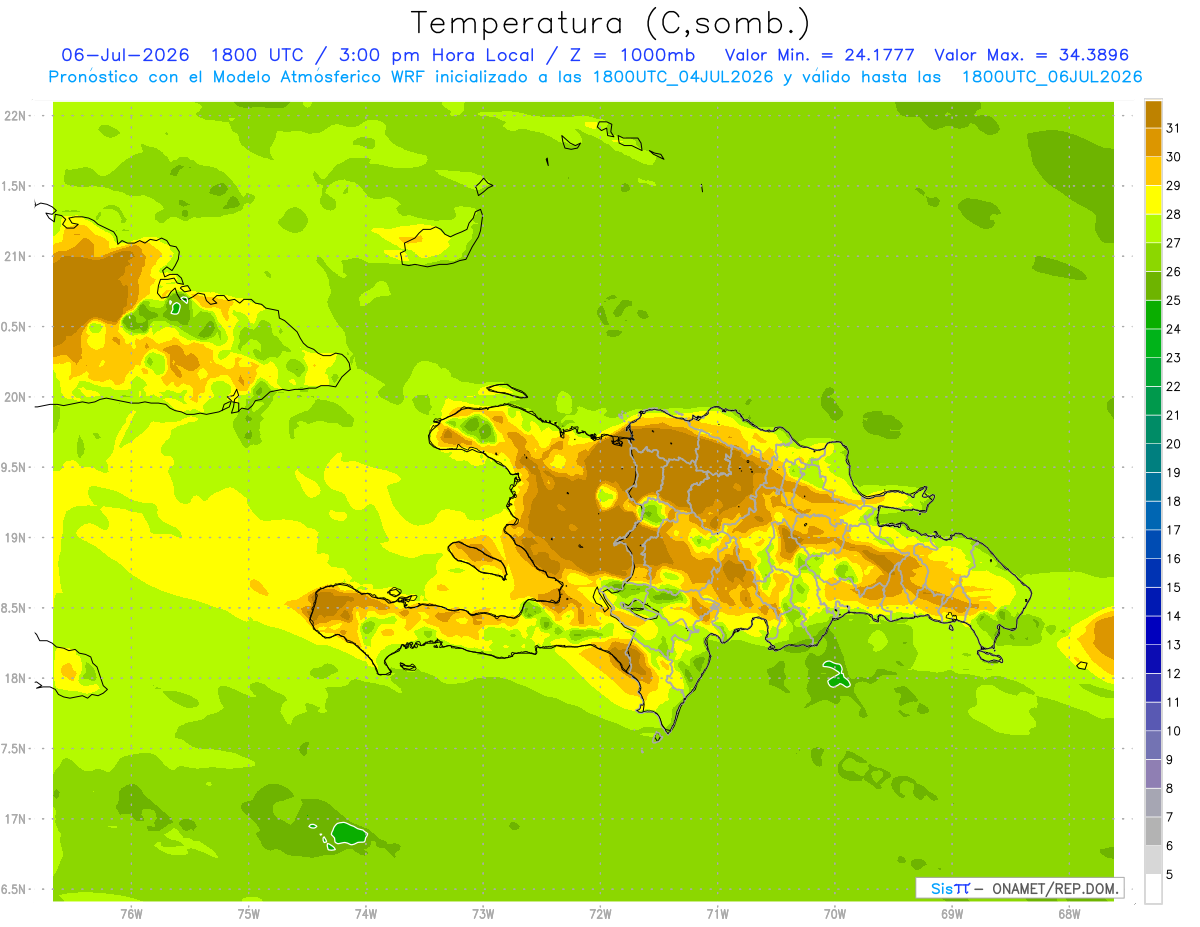Click the '68W' longitude axis label
1200x927 pixels.
click(x=1069, y=913)
